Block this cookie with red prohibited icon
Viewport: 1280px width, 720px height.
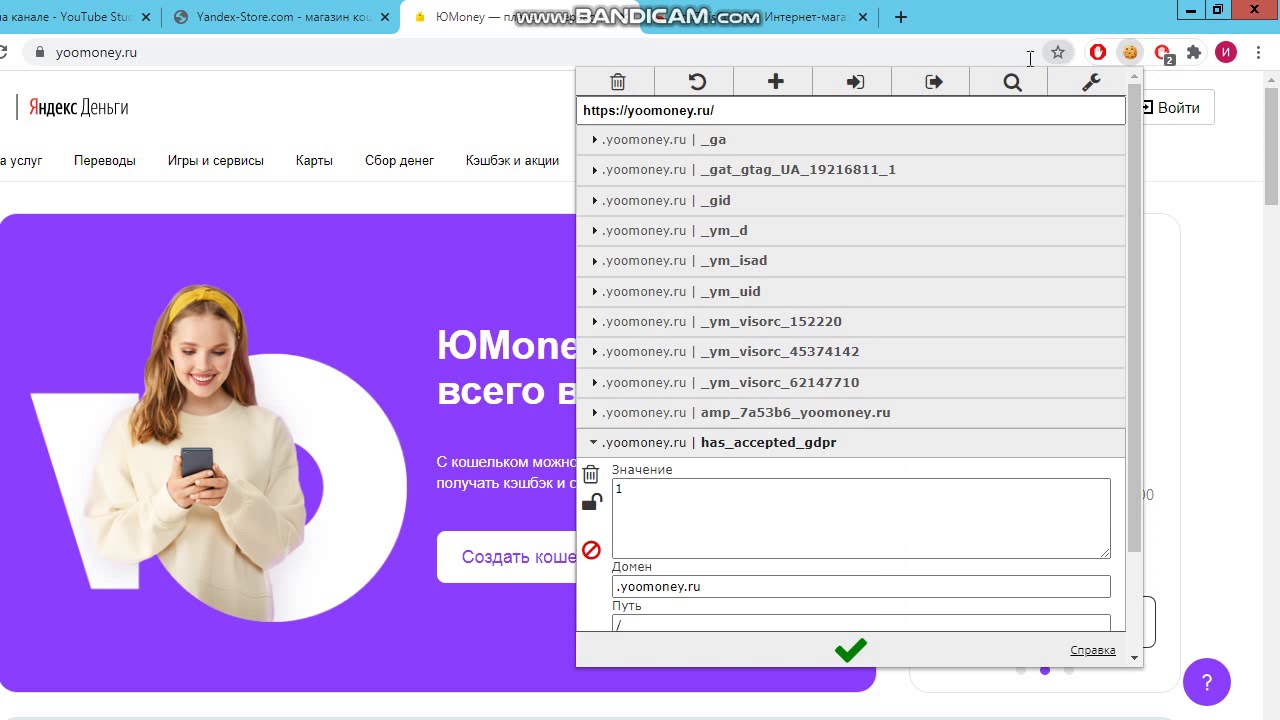coord(591,550)
